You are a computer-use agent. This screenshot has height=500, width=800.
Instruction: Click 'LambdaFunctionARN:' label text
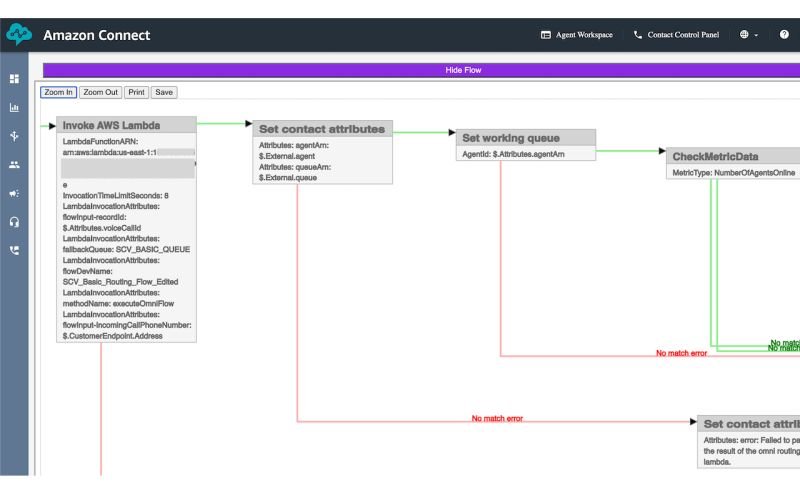click(x=100, y=141)
